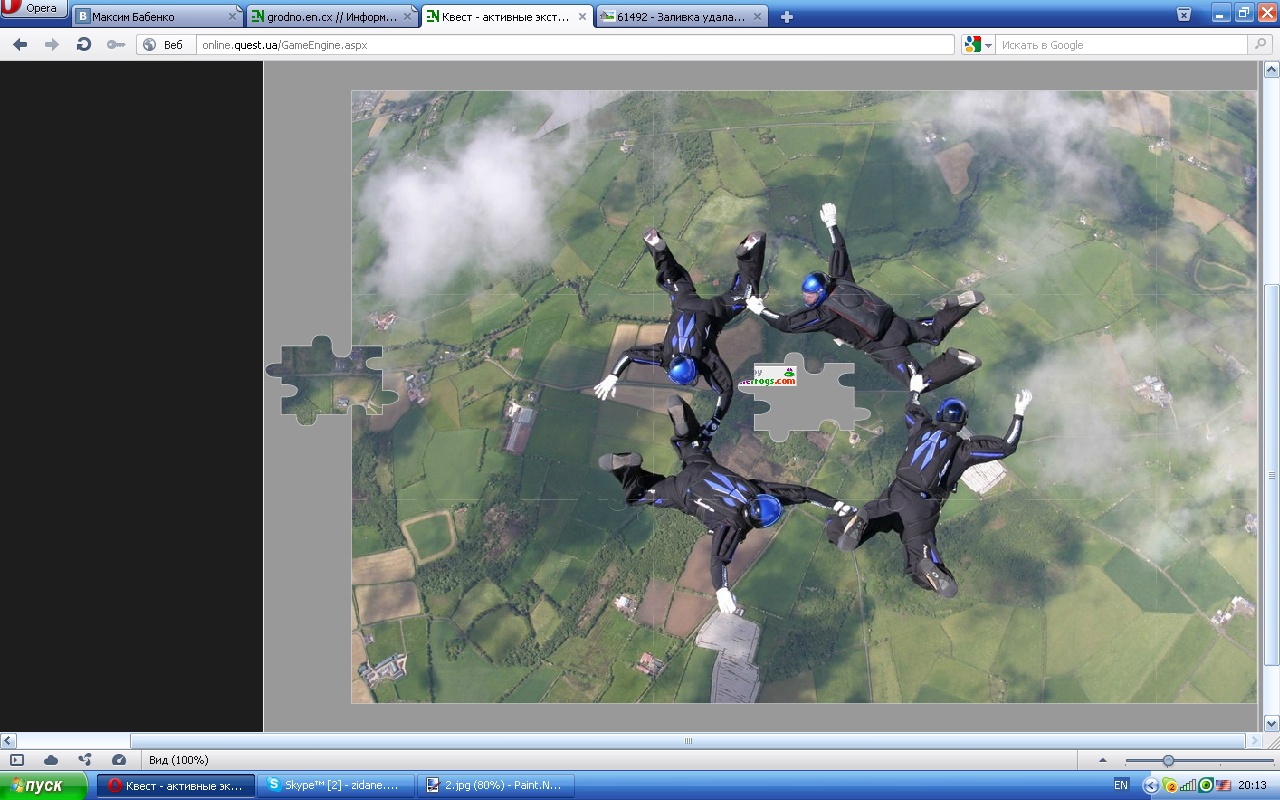This screenshot has height=800, width=1280.
Task: Click the horizontal scrollbar thumb
Action: 688,741
